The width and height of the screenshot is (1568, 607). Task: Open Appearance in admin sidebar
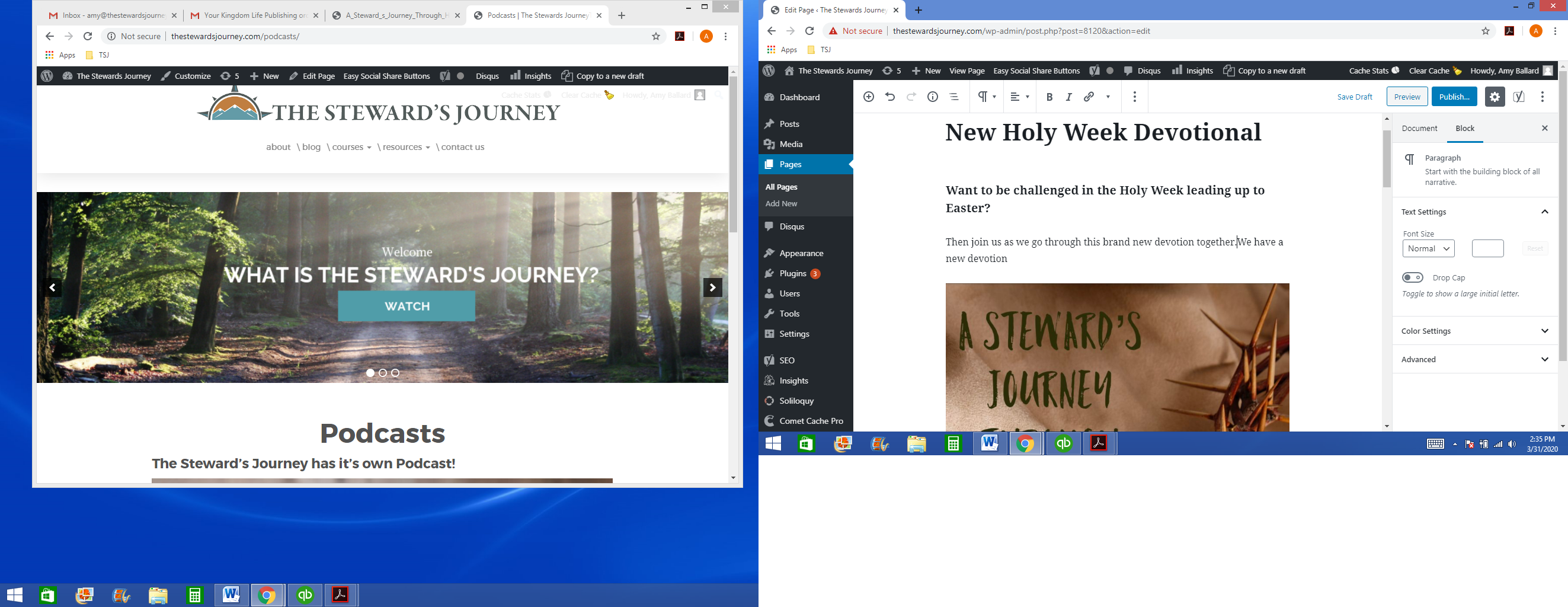click(801, 253)
